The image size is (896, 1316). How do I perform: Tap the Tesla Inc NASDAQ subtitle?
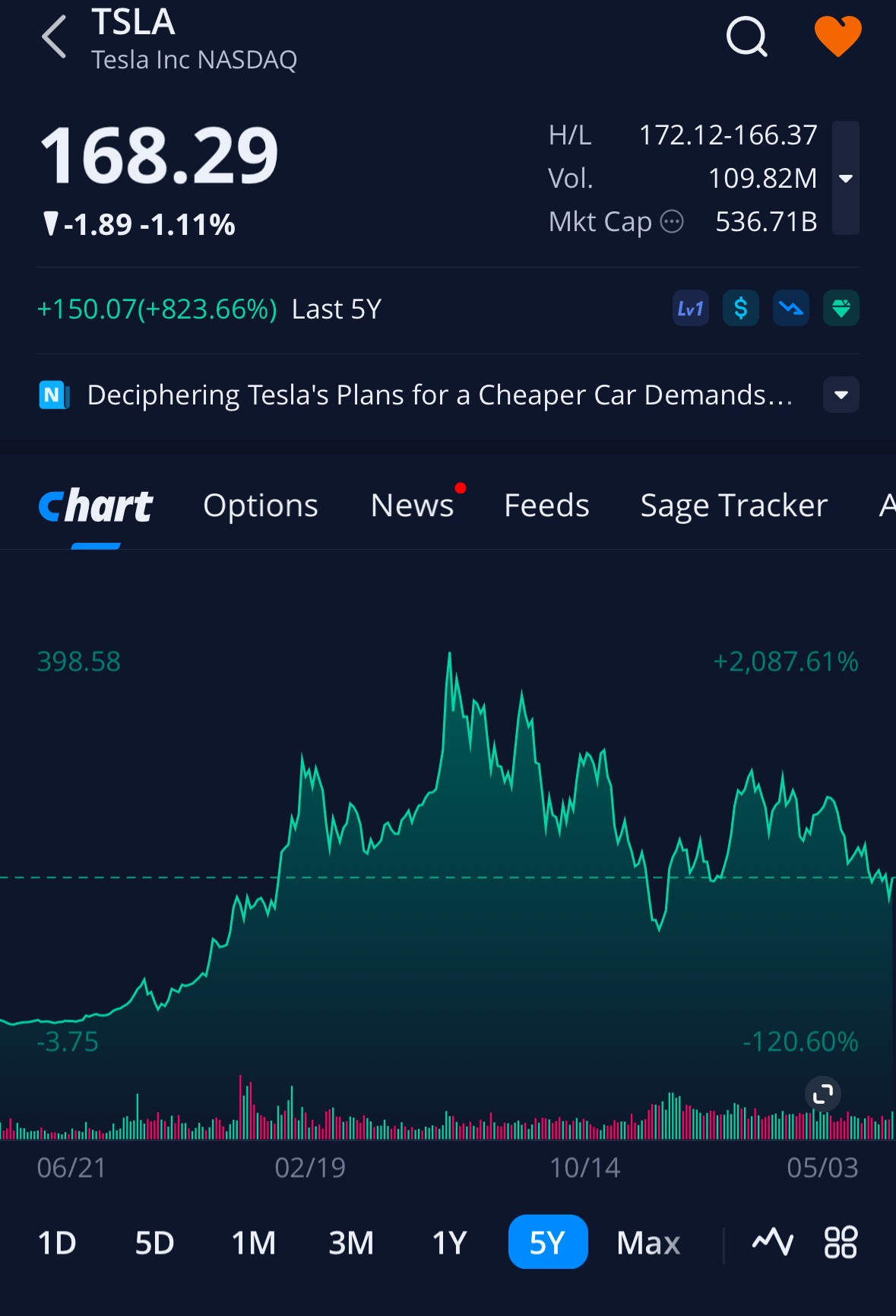pyautogui.click(x=195, y=60)
